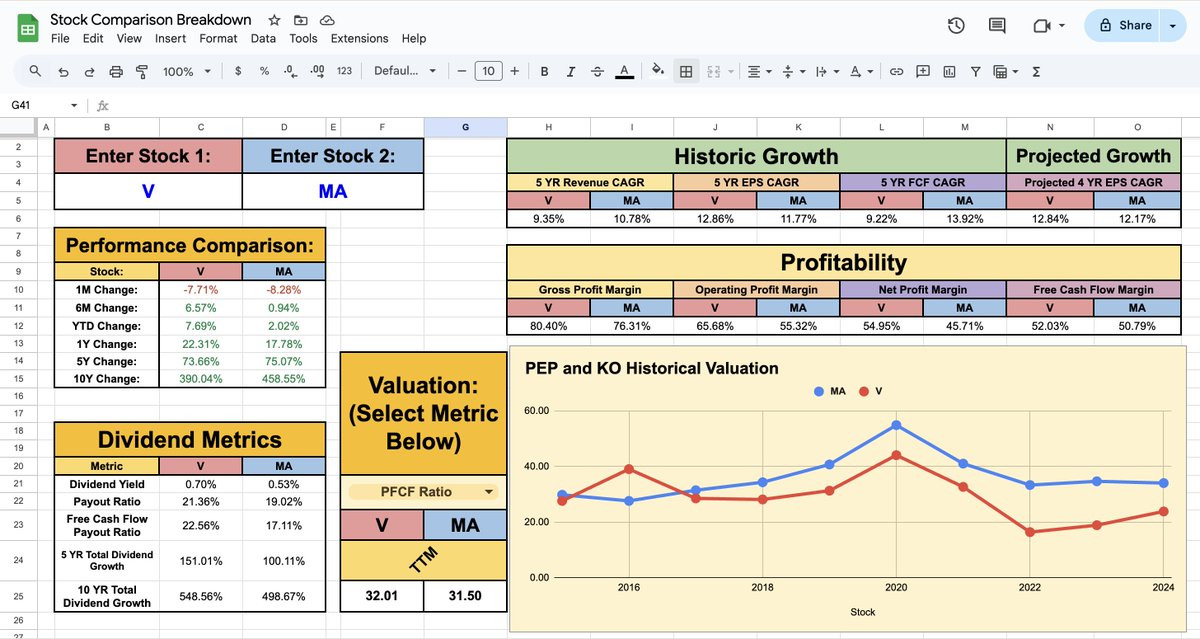The image size is (1200, 639).
Task: Toggle strikethrough formatting
Action: [597, 71]
